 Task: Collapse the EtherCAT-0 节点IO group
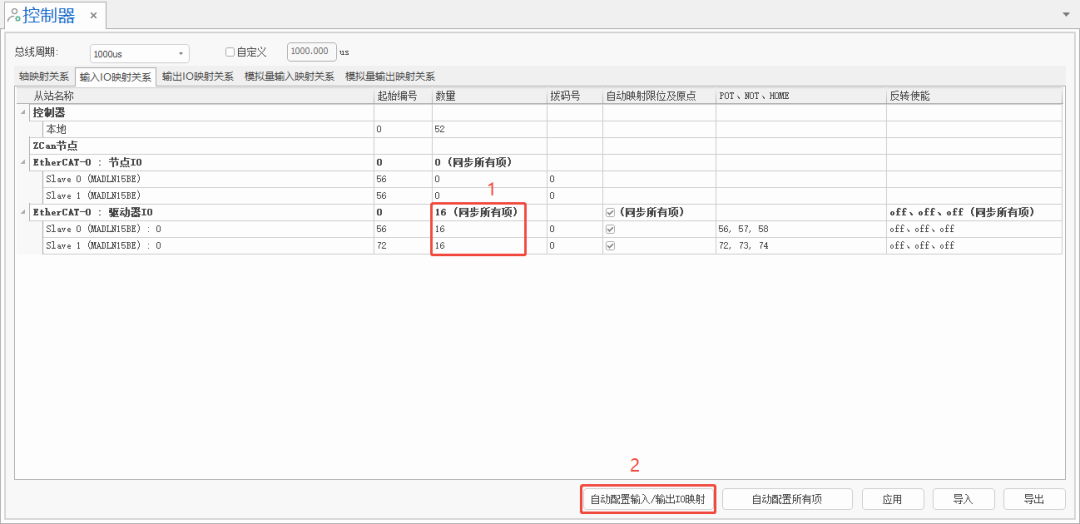23,163
